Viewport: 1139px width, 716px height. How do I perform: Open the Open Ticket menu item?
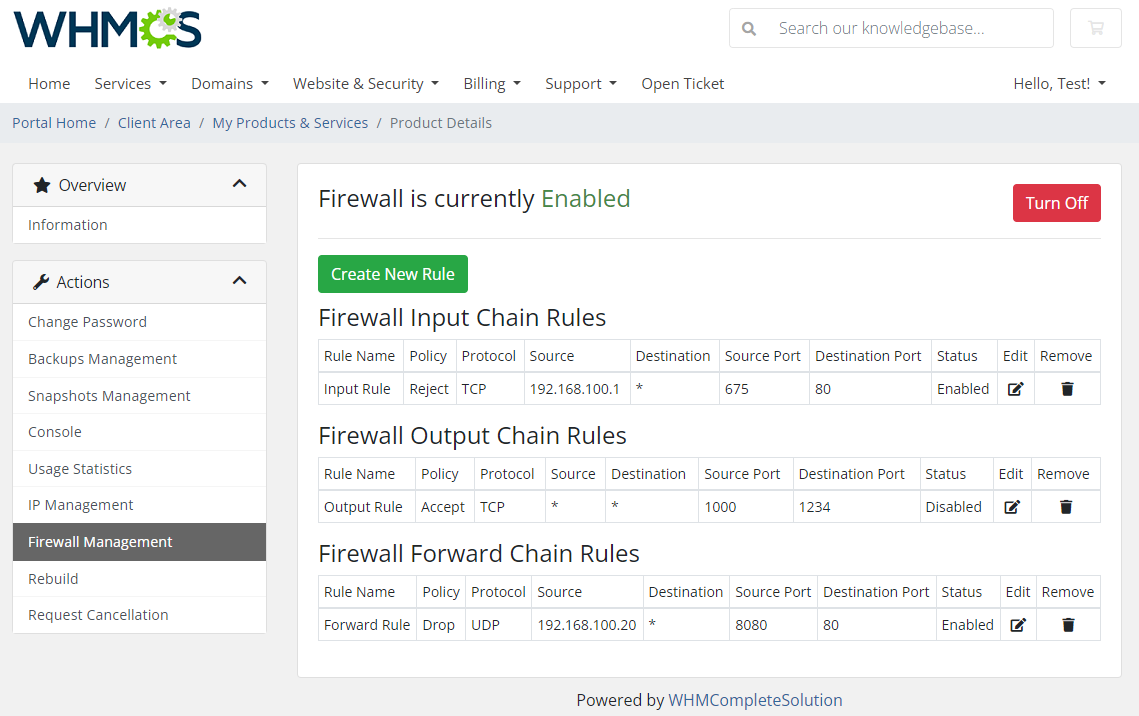click(x=683, y=84)
